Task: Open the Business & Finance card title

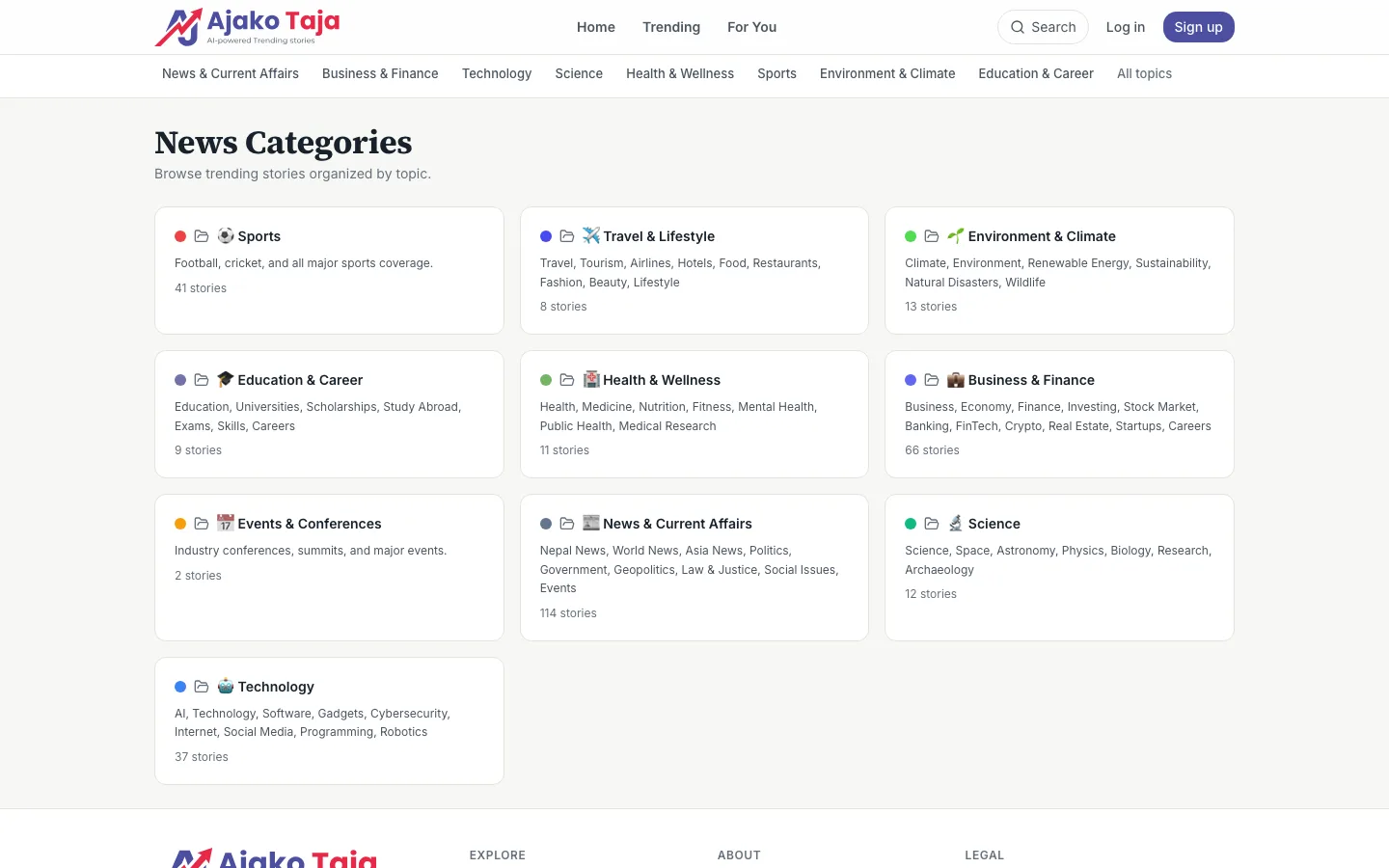Action: (x=1031, y=380)
